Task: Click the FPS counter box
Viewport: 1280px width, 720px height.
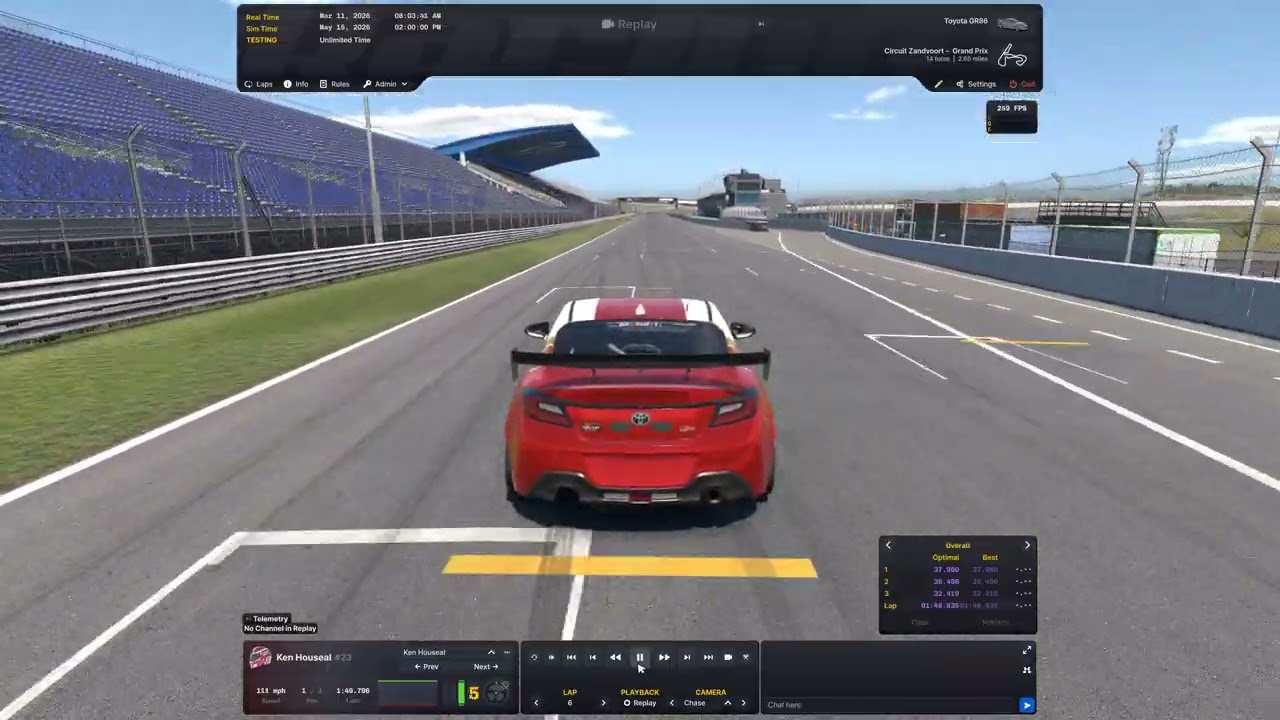Action: pyautogui.click(x=1011, y=117)
